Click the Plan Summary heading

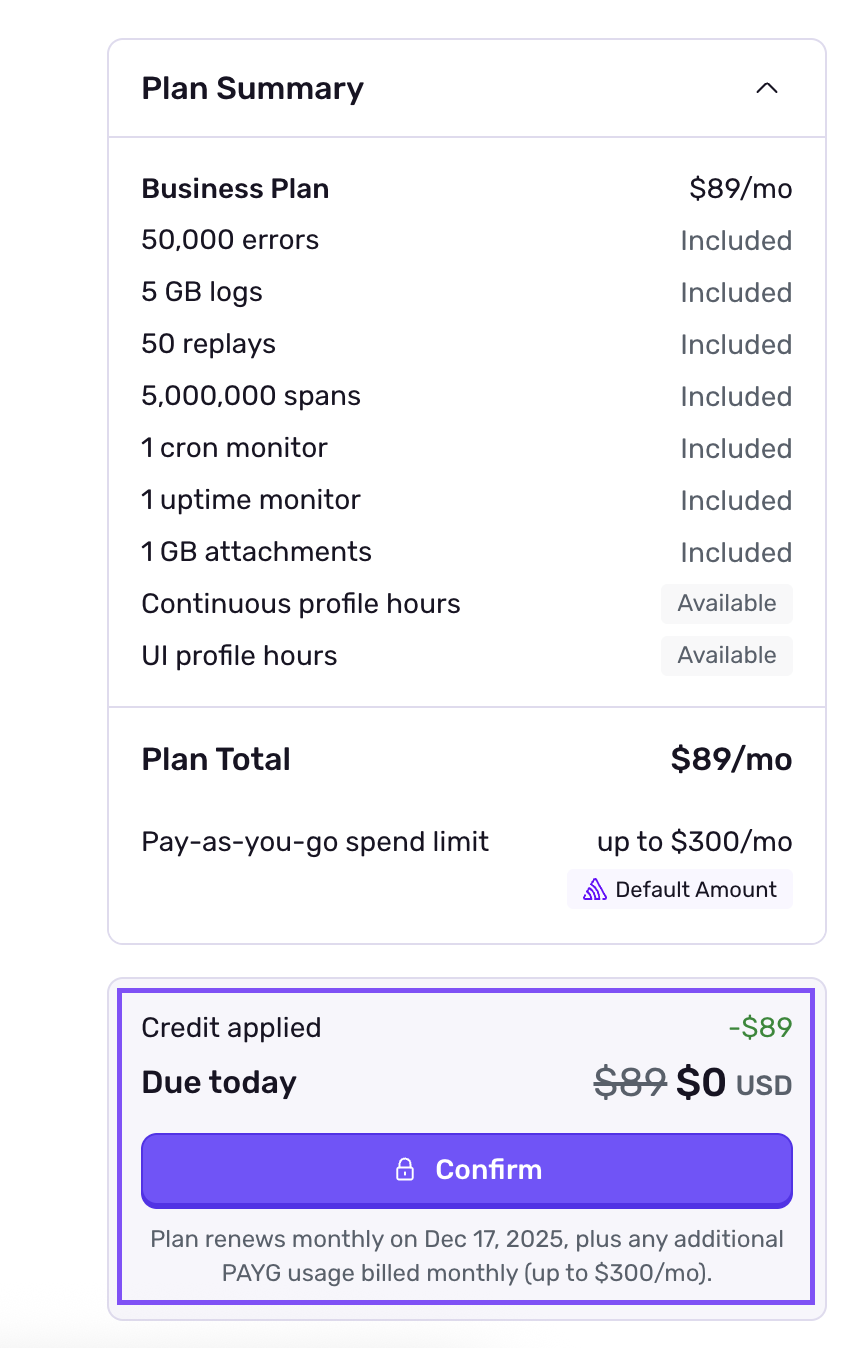coord(252,88)
